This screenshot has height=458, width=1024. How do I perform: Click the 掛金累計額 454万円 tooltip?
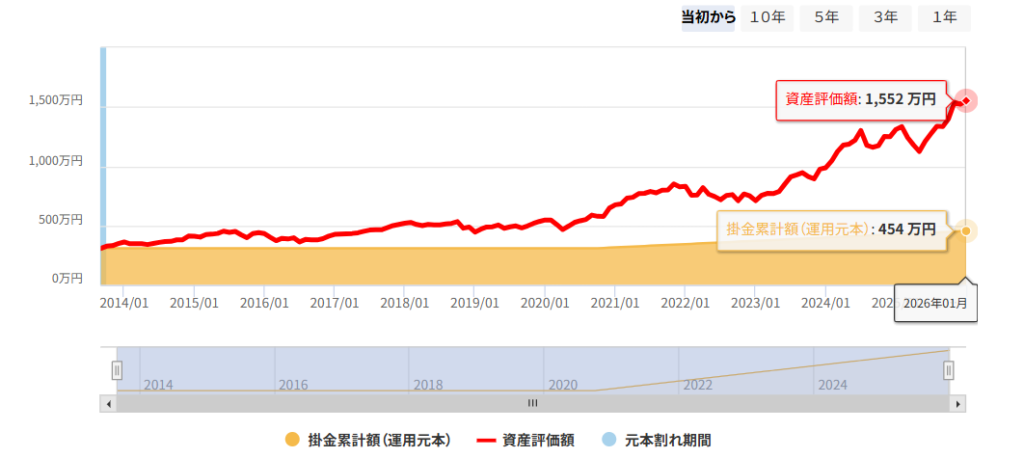[831, 230]
